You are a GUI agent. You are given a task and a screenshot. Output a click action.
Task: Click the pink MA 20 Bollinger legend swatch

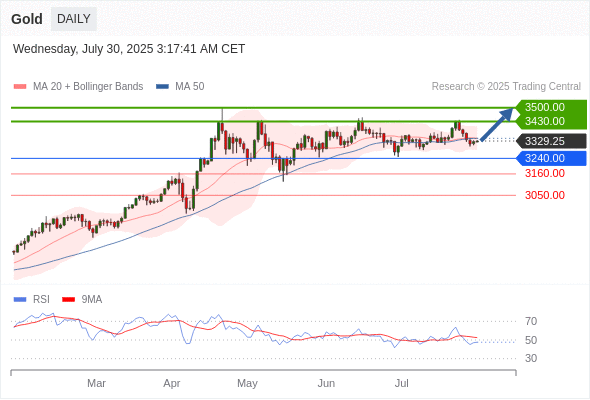coord(20,87)
